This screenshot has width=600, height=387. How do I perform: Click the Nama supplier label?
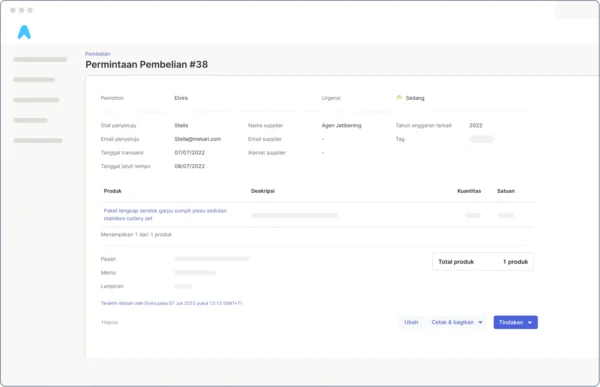coord(266,125)
